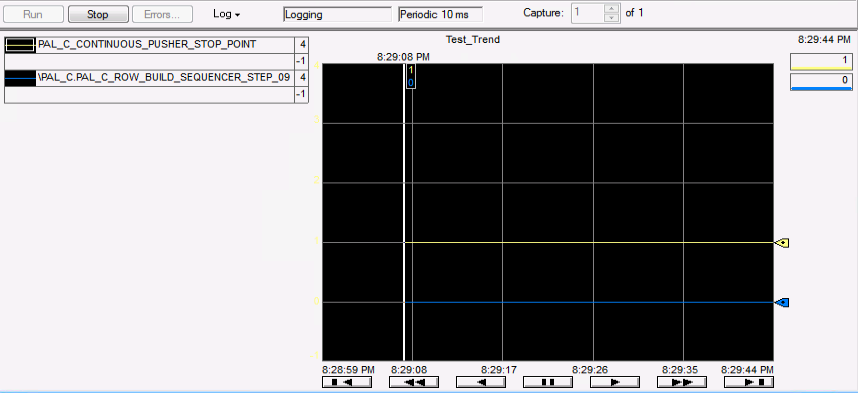This screenshot has height=393, width=858.
Task: Increase the Capture number with up arrow
Action: (x=611, y=9)
